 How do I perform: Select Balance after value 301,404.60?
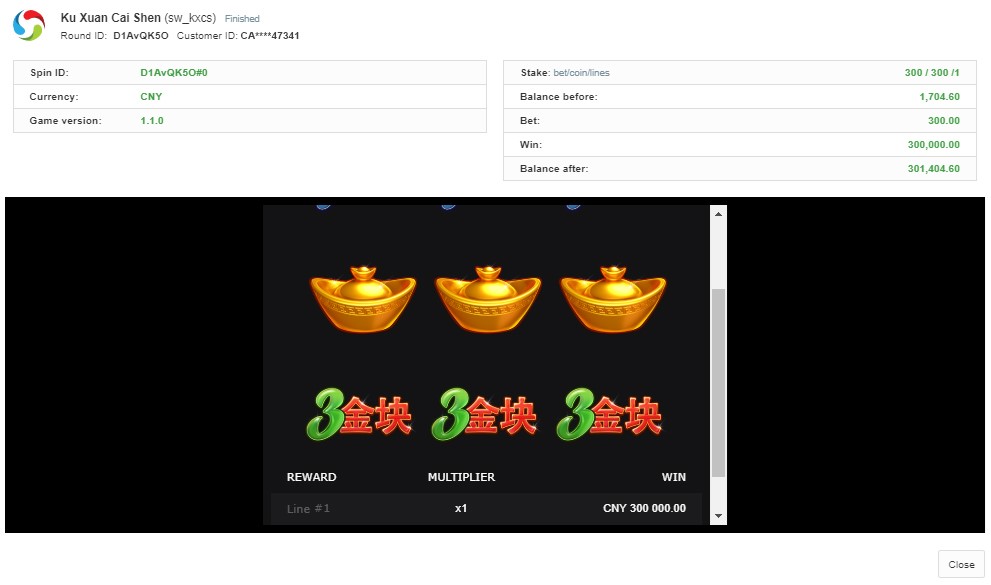coord(933,169)
